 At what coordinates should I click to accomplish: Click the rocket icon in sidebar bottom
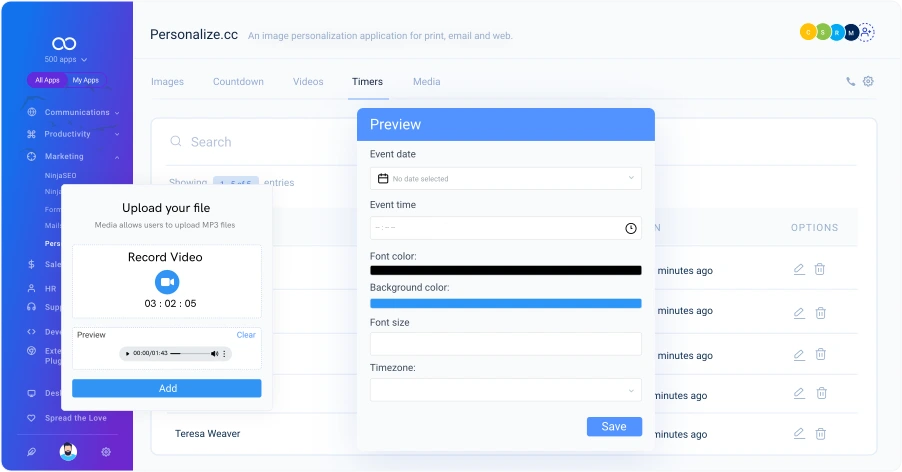click(31, 452)
